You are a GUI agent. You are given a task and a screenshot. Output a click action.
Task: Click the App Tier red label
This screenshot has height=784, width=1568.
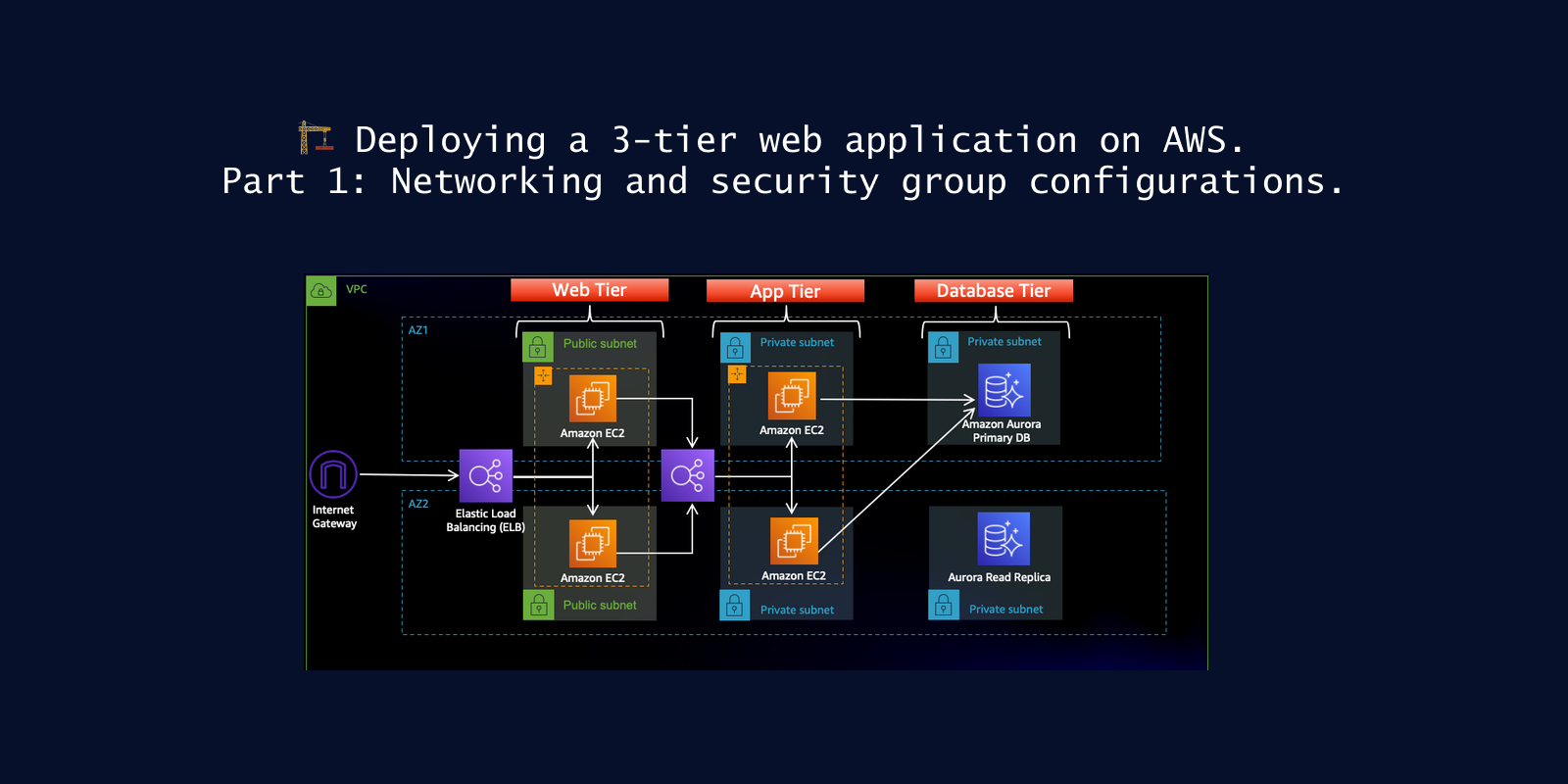coord(785,291)
